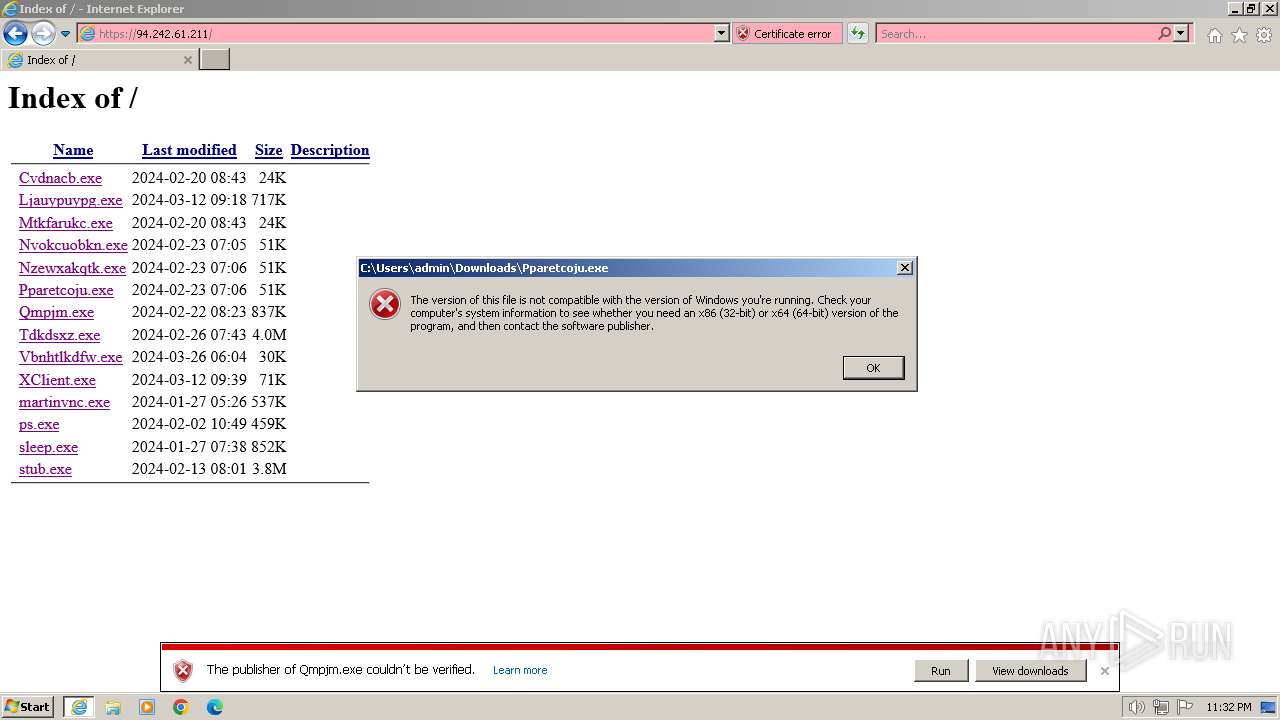Click the red error icon in dialog
The width and height of the screenshot is (1280, 720).
coord(385,305)
